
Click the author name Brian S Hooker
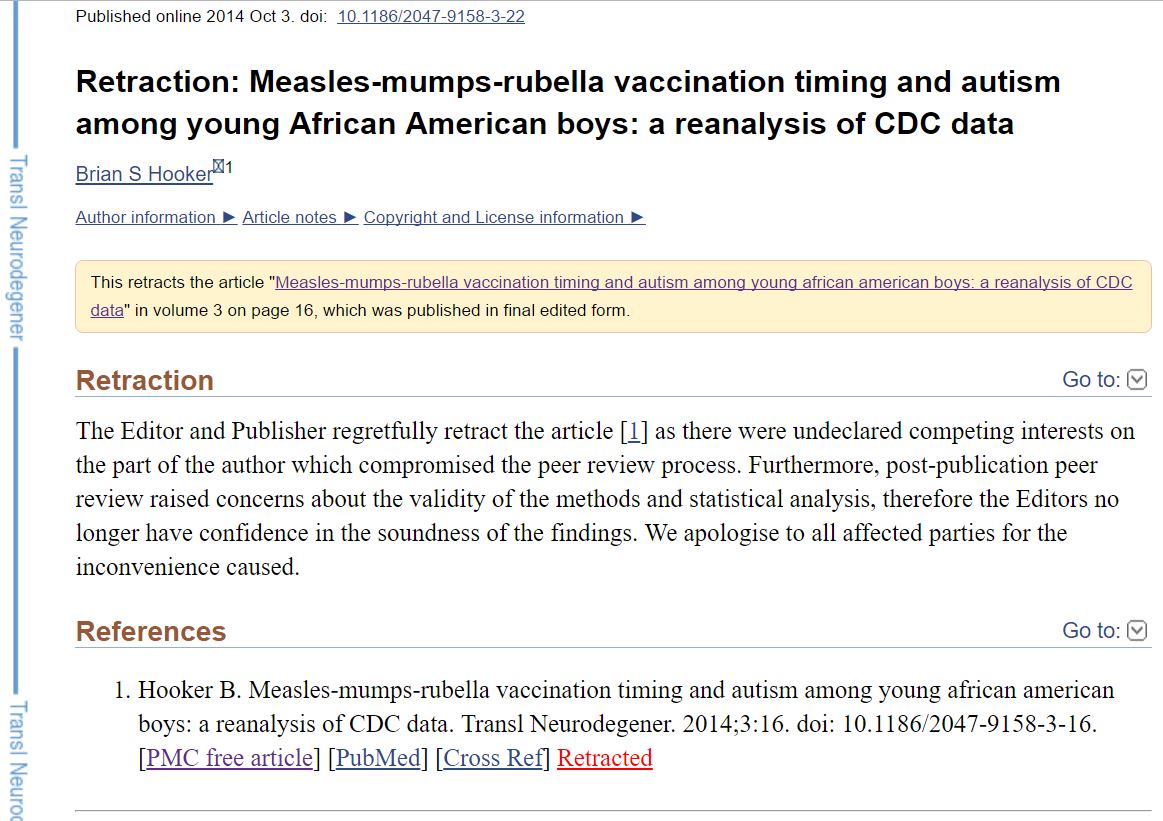coord(144,174)
